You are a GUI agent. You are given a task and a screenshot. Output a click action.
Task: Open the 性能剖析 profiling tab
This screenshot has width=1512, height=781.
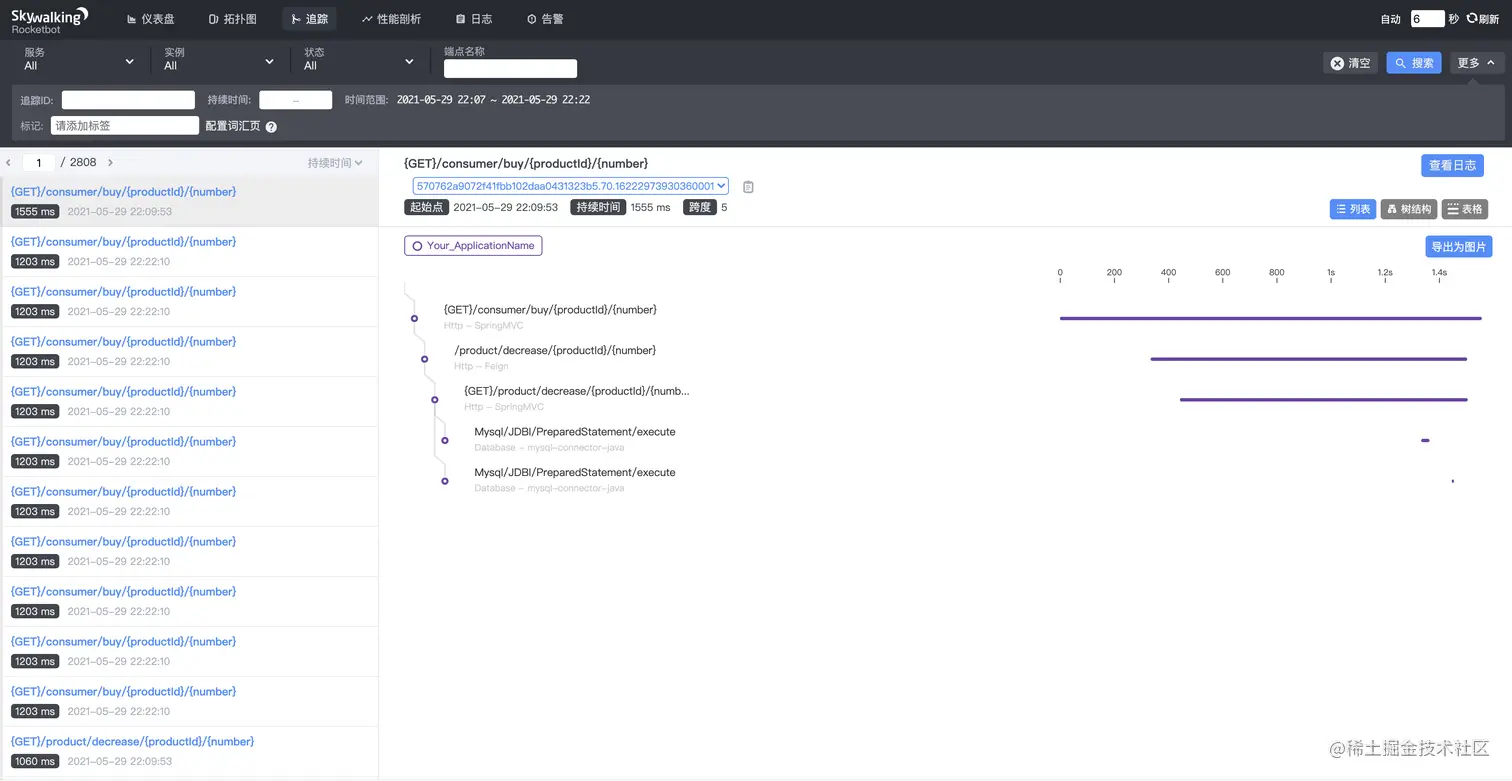click(x=391, y=19)
